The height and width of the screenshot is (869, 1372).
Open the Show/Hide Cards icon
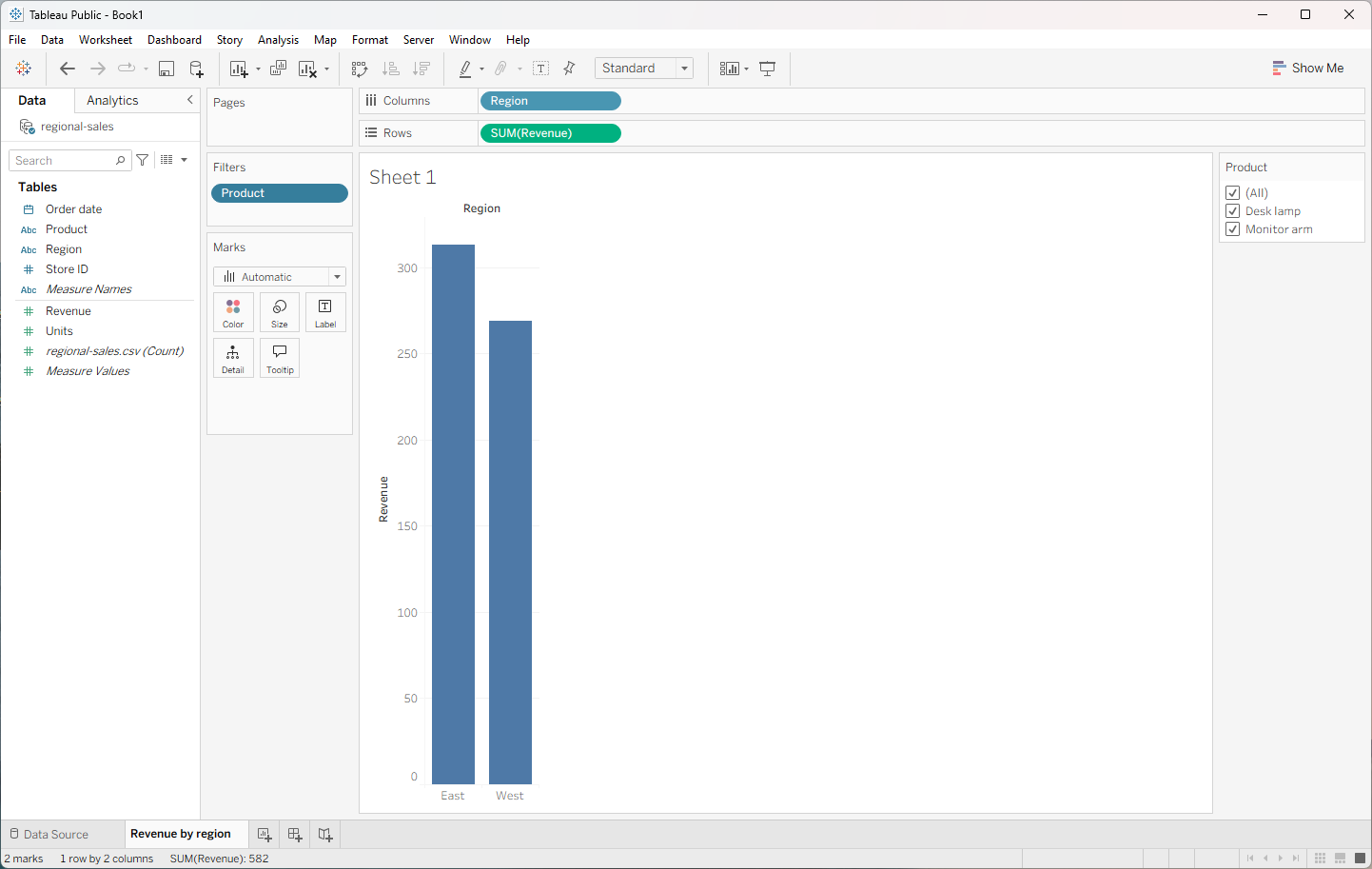click(729, 69)
